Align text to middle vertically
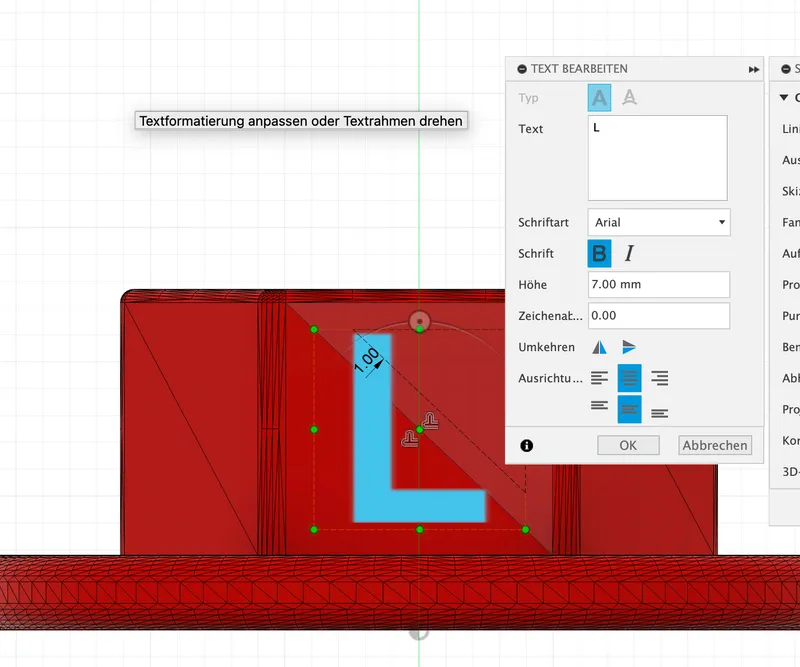800x667 pixels. 629,409
